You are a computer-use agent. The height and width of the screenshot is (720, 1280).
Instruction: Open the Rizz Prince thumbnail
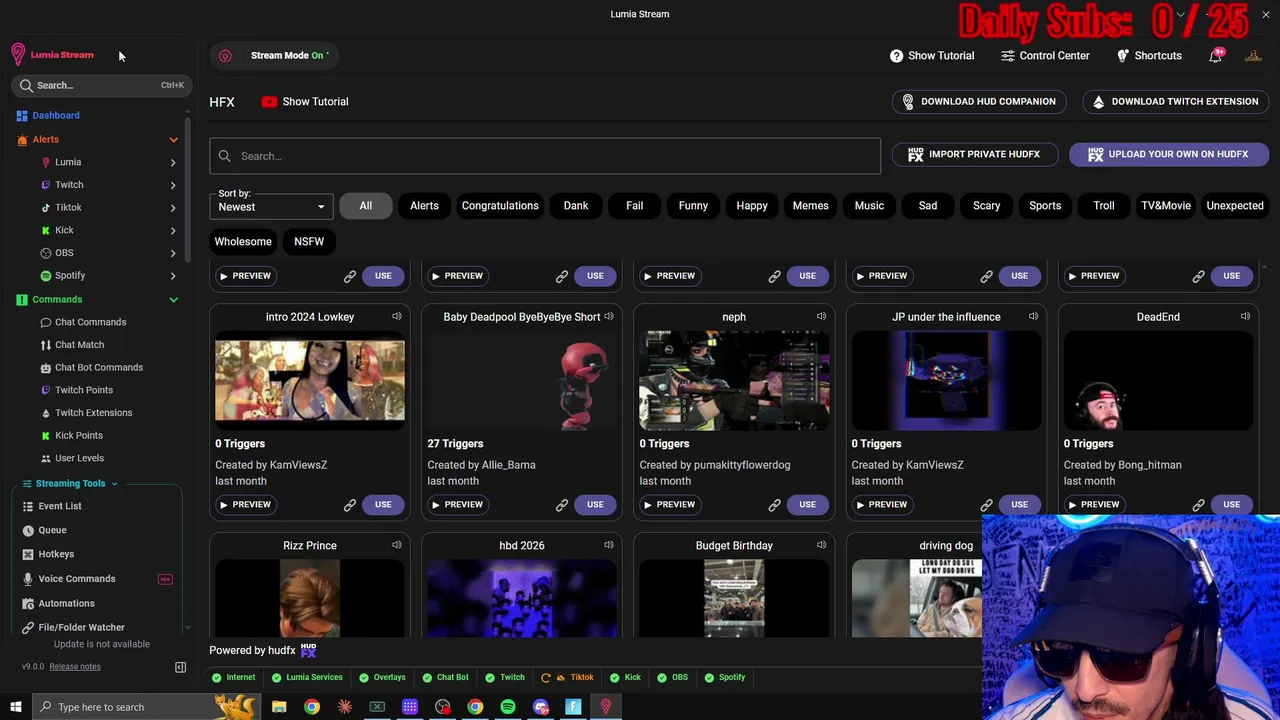310,598
